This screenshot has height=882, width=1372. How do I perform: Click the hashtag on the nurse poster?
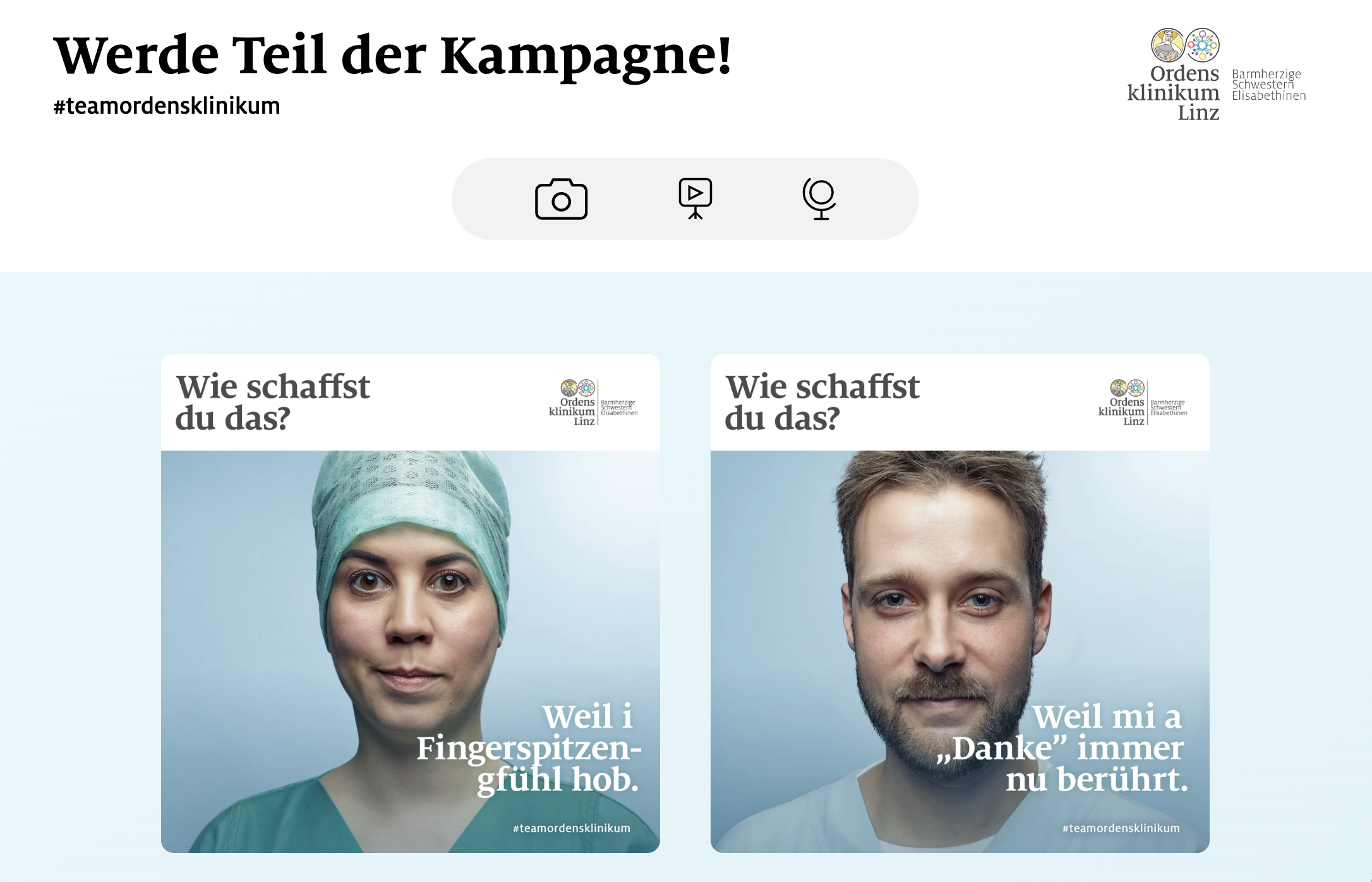click(571, 828)
